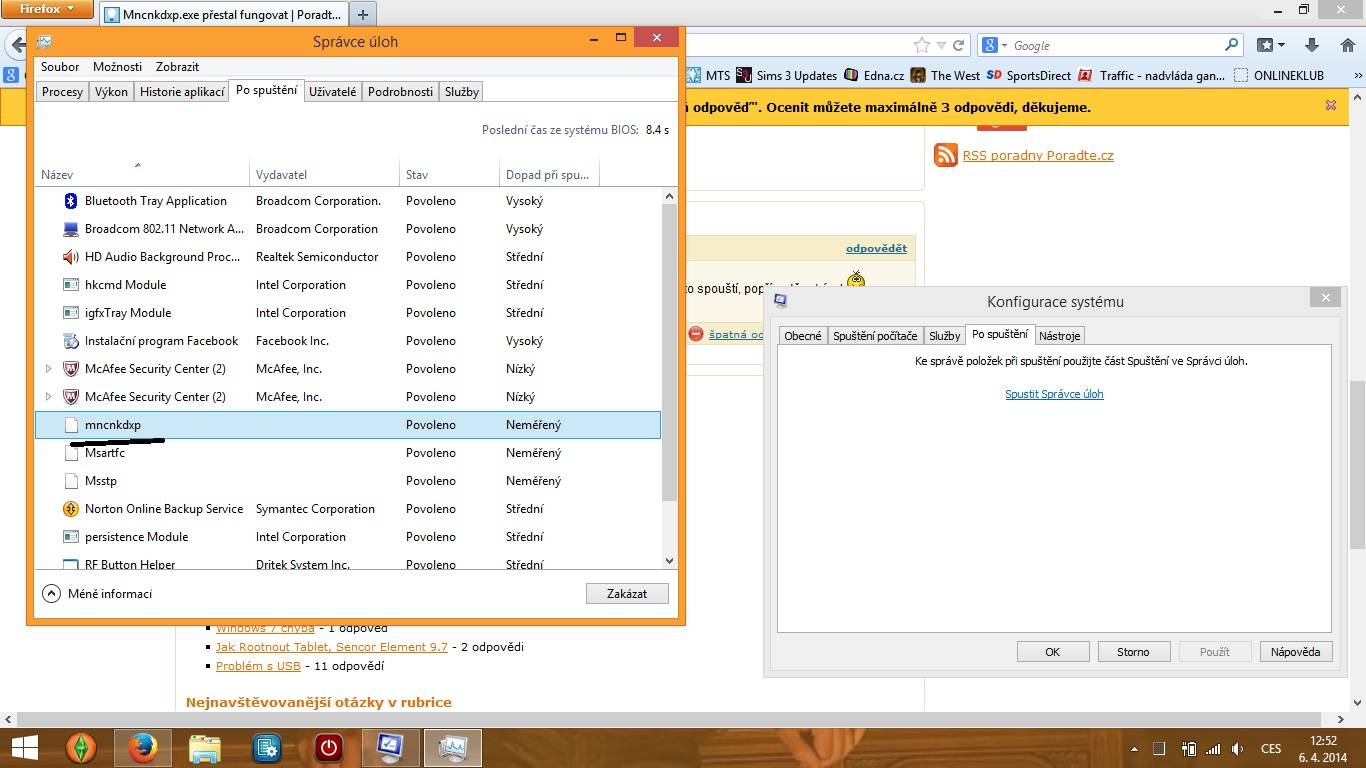The height and width of the screenshot is (768, 1366).
Task: Switch to the Uživatelé tab
Action: click(x=333, y=91)
